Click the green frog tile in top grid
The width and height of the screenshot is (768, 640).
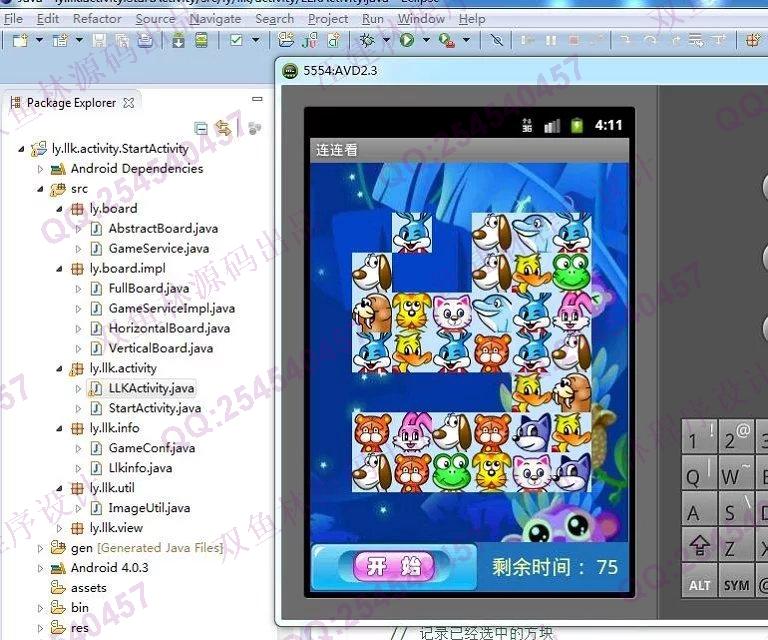[571, 272]
